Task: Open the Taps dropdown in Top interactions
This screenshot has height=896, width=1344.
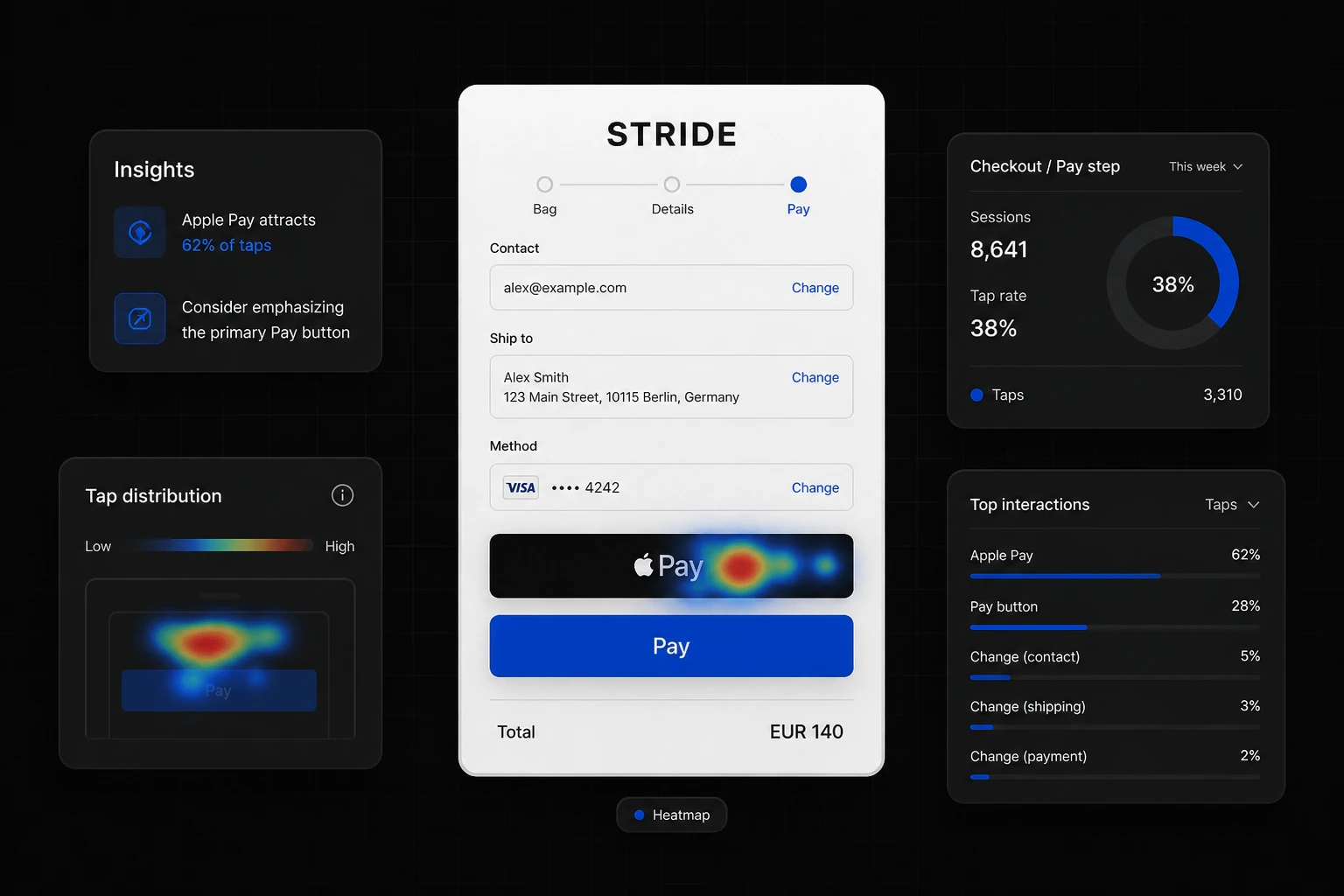Action: tap(1232, 505)
